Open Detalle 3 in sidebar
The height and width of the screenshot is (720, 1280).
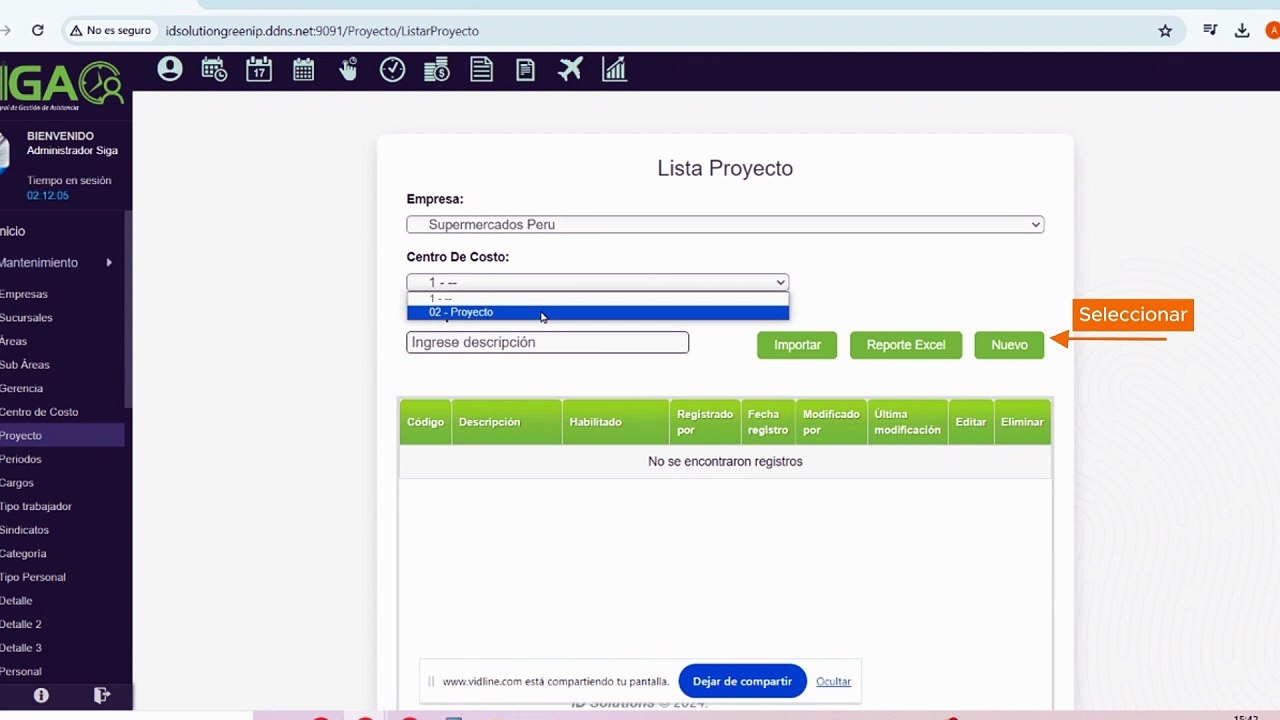pyautogui.click(x=21, y=648)
